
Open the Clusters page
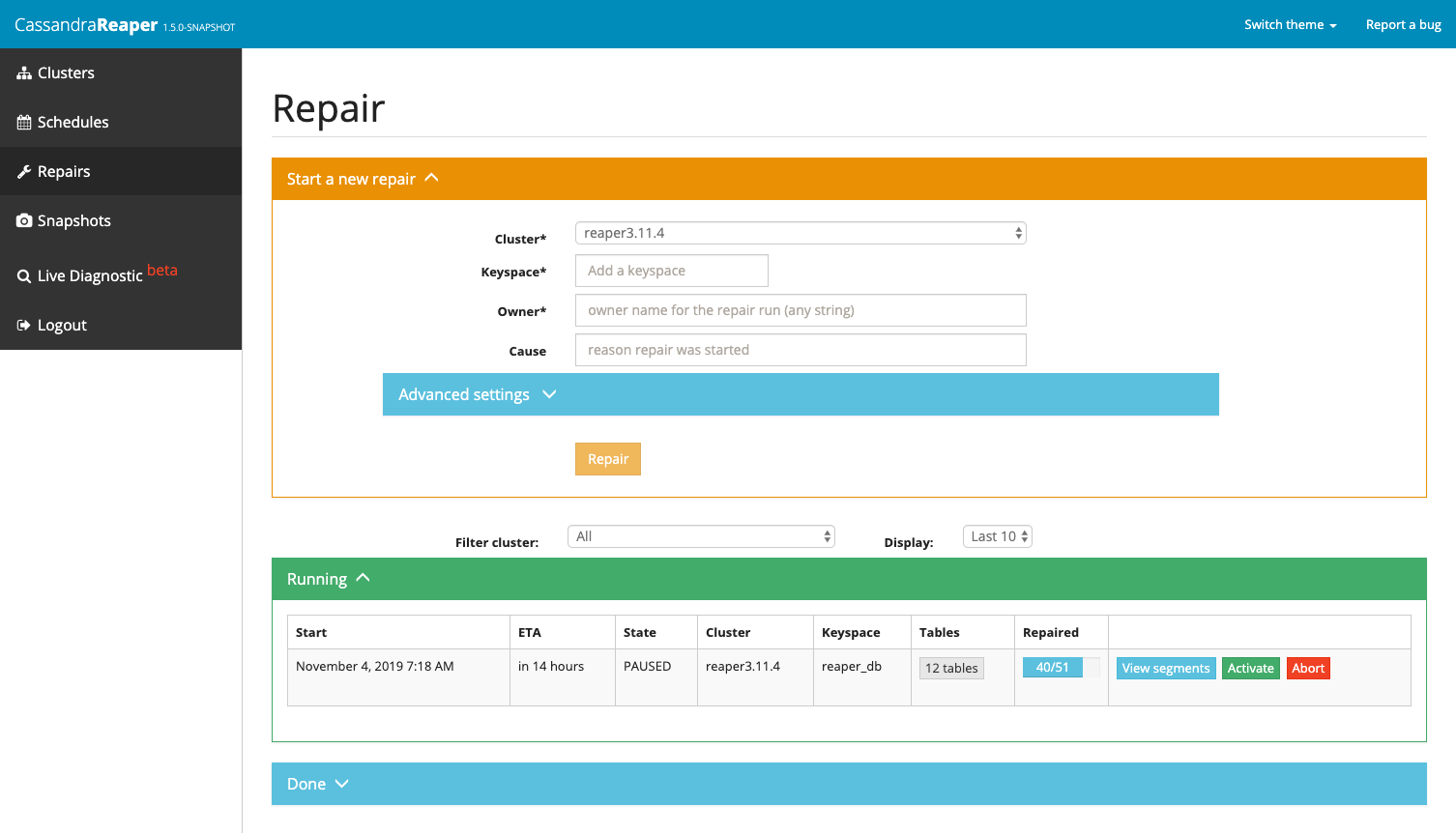[x=121, y=73]
